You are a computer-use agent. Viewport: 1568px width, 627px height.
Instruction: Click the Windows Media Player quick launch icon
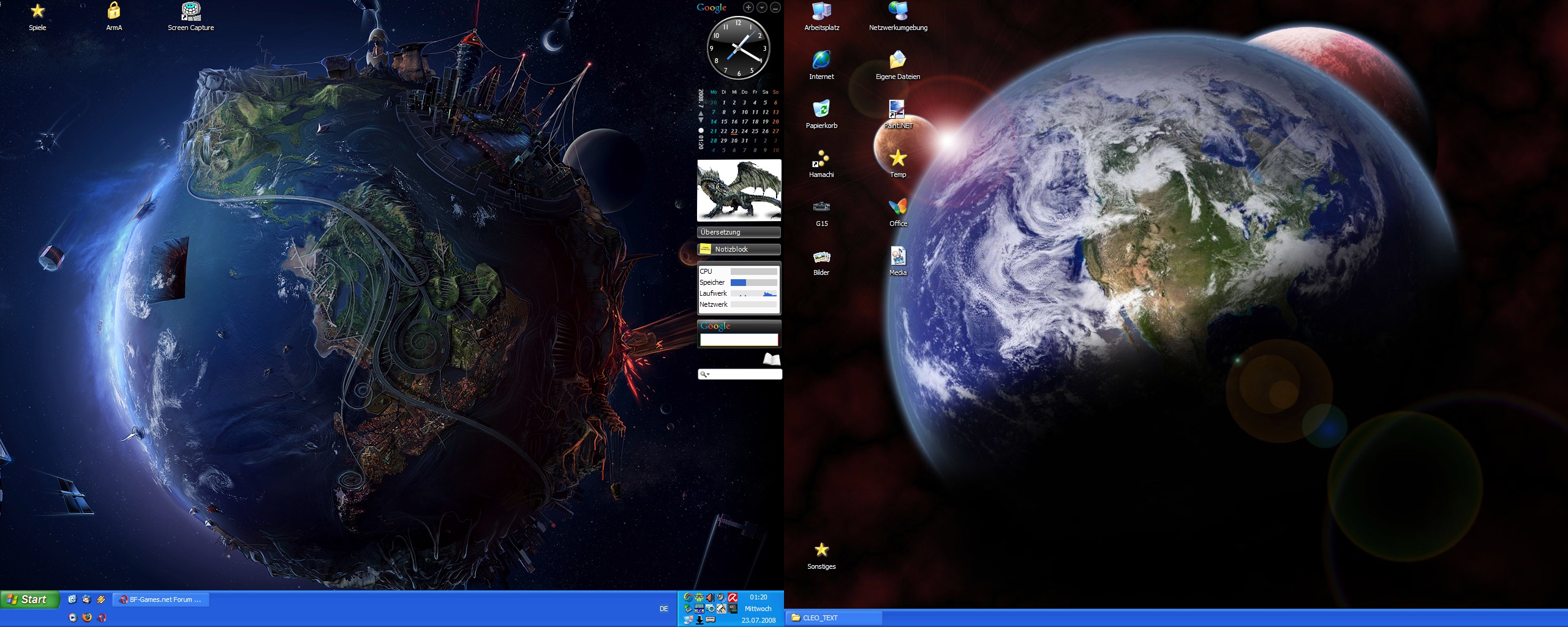73,617
